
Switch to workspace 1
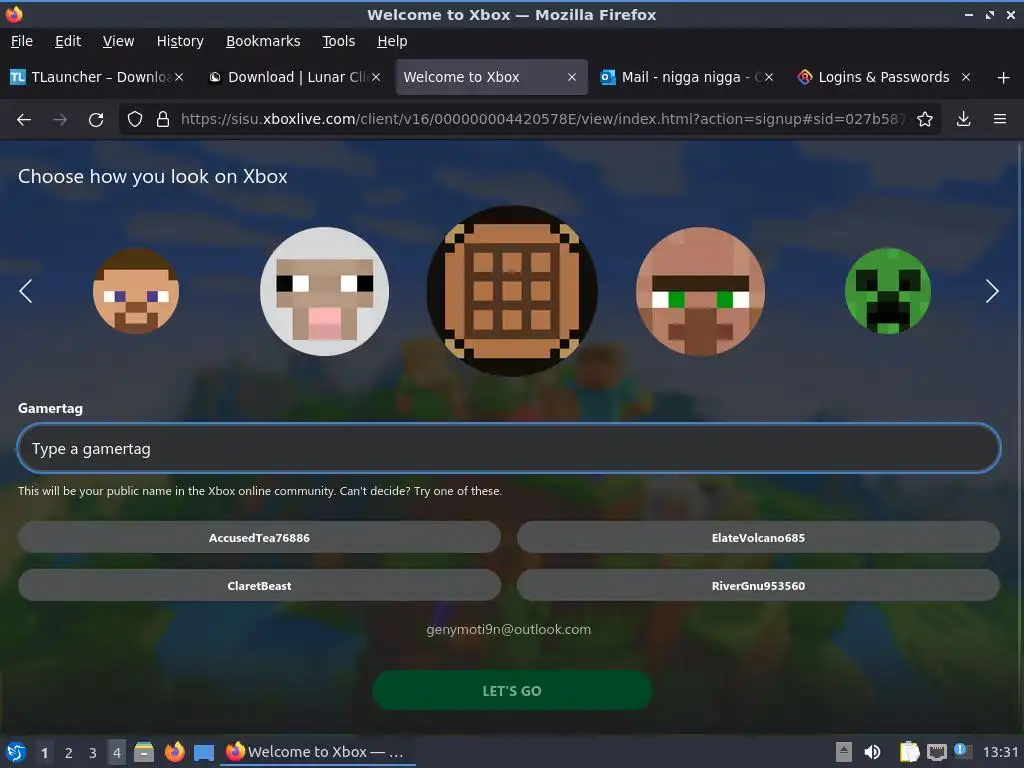pyautogui.click(x=44, y=753)
